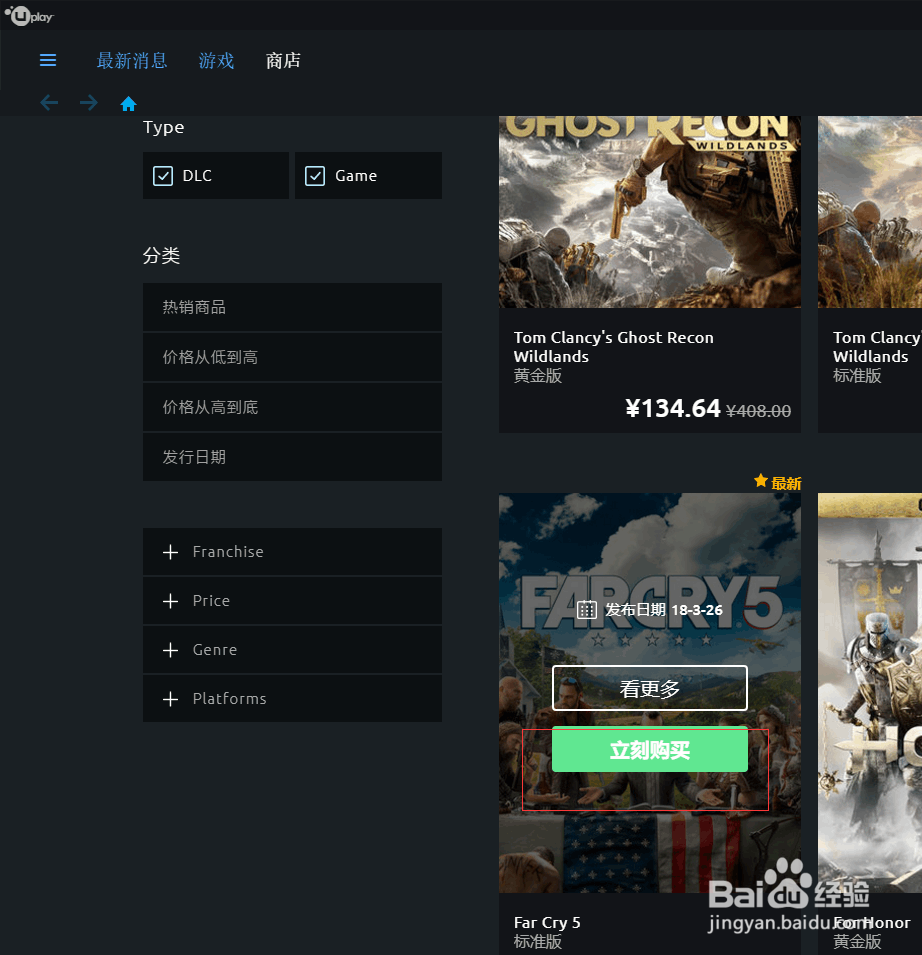The height and width of the screenshot is (955, 922).
Task: Click Tom Clancy's Ghost Recon Wildlands 黄金版 title
Action: click(613, 347)
